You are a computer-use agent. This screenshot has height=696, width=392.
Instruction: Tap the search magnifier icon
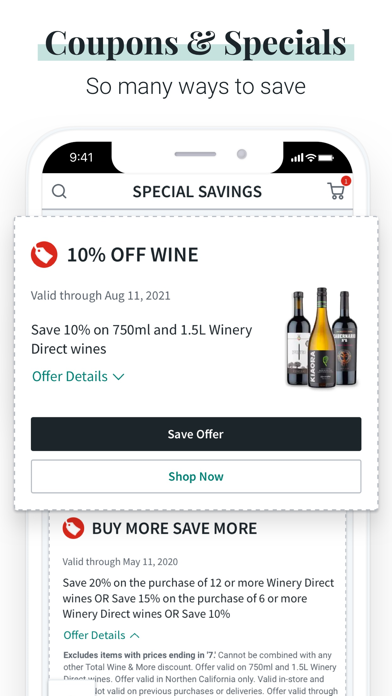pos(59,191)
